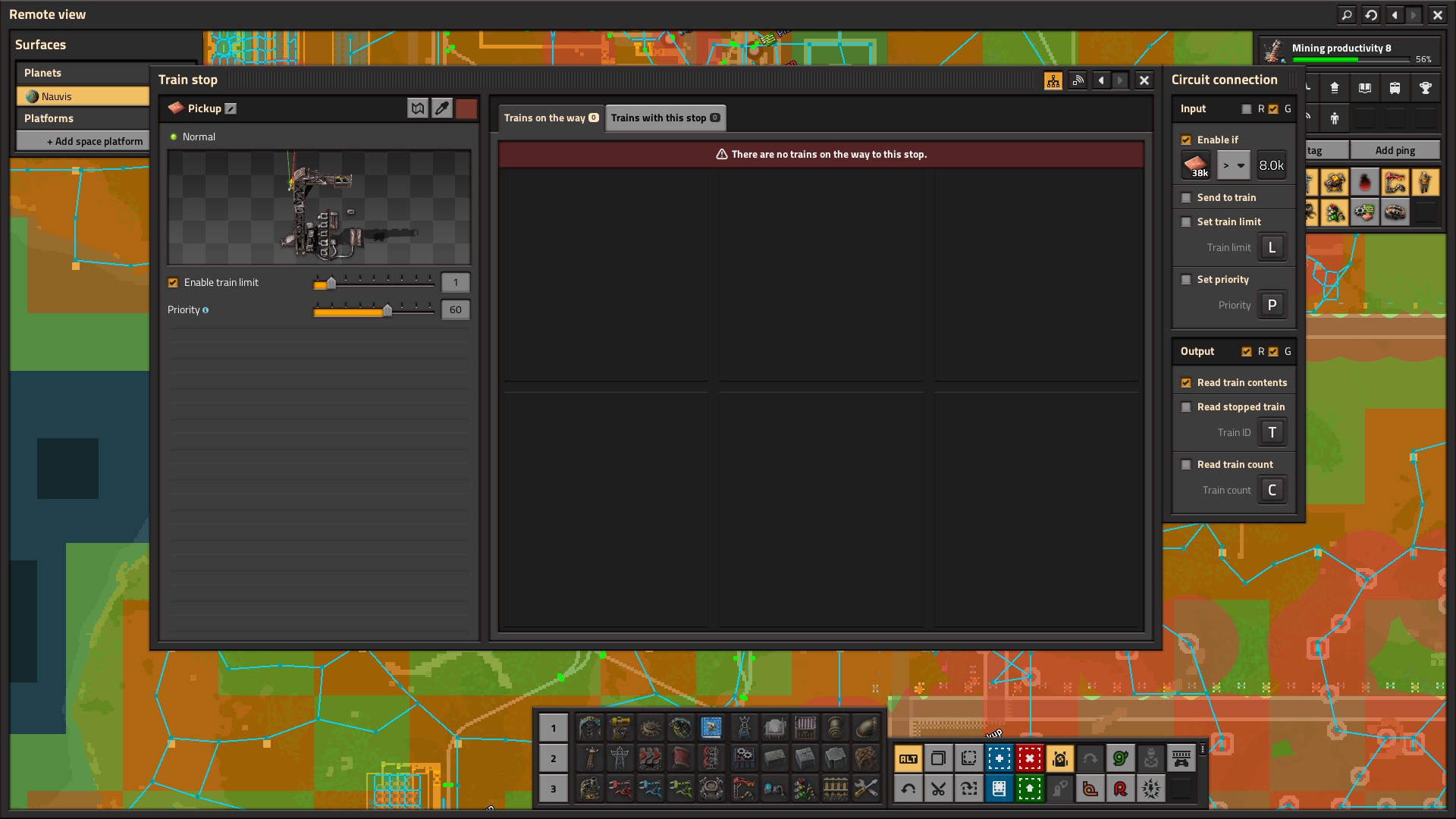Screen dimensions: 1456x819
Task: Open the train stop preview thumbnail
Action: 319,208
